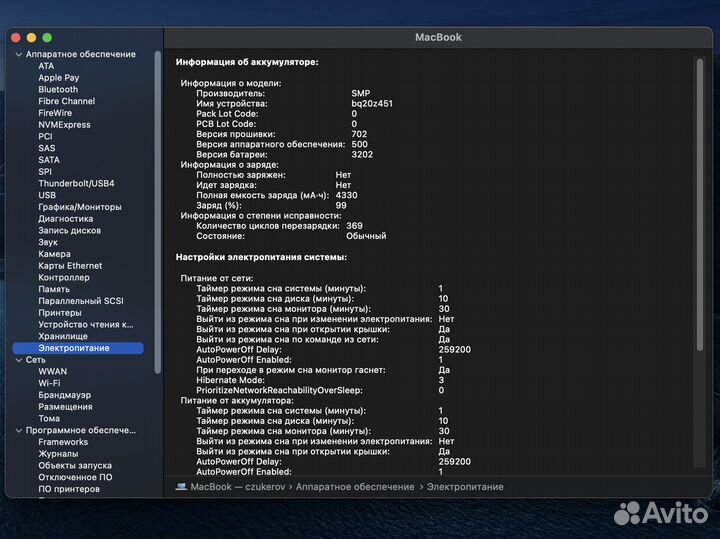
Task: Select Объекты запуска in the sidebar
Action: point(75,466)
